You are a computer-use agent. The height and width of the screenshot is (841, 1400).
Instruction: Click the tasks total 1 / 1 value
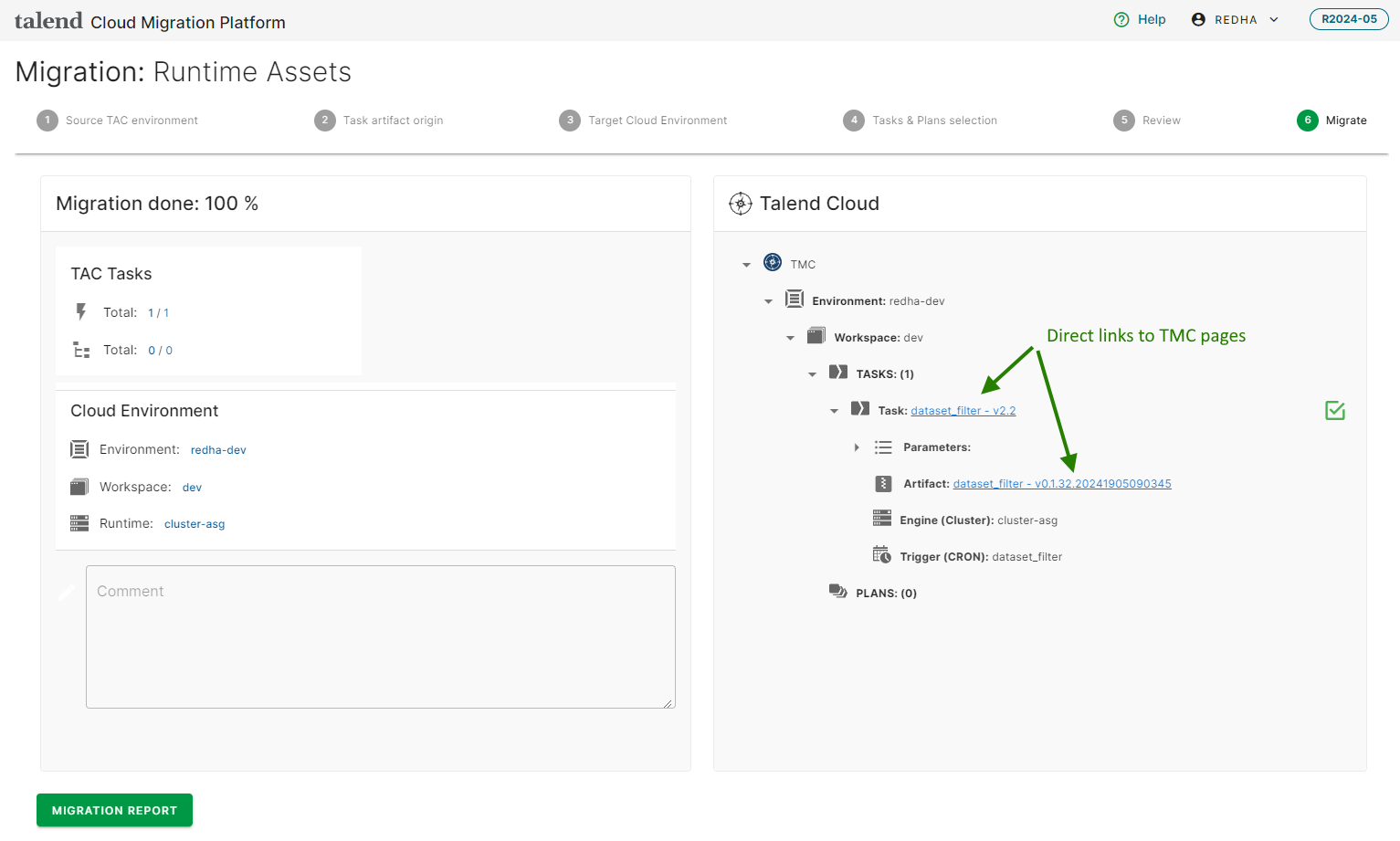coord(159,313)
